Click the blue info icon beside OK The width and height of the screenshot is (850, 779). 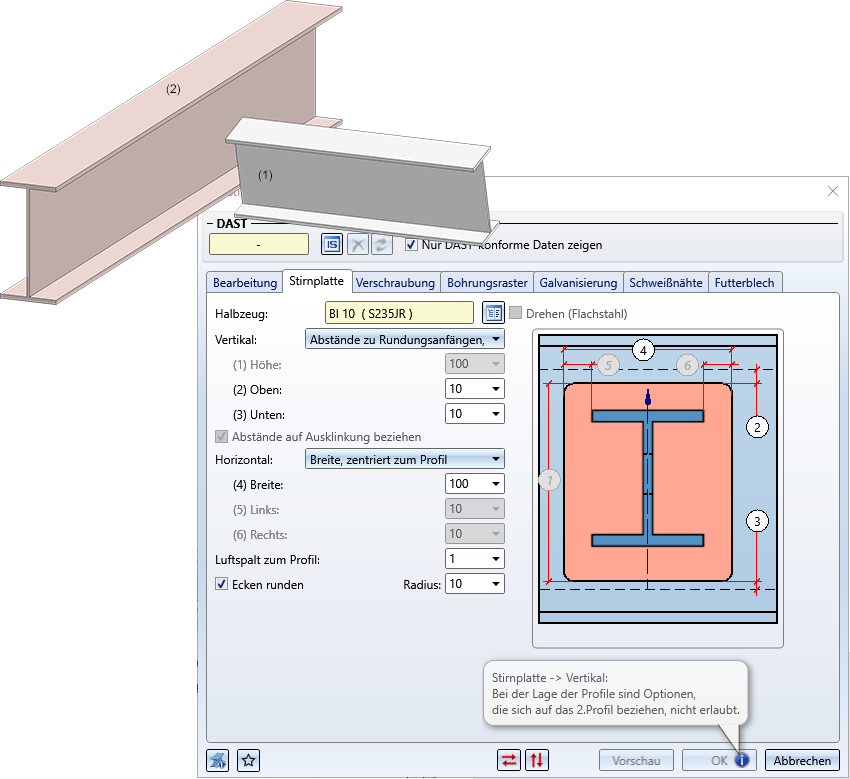[x=741, y=760]
